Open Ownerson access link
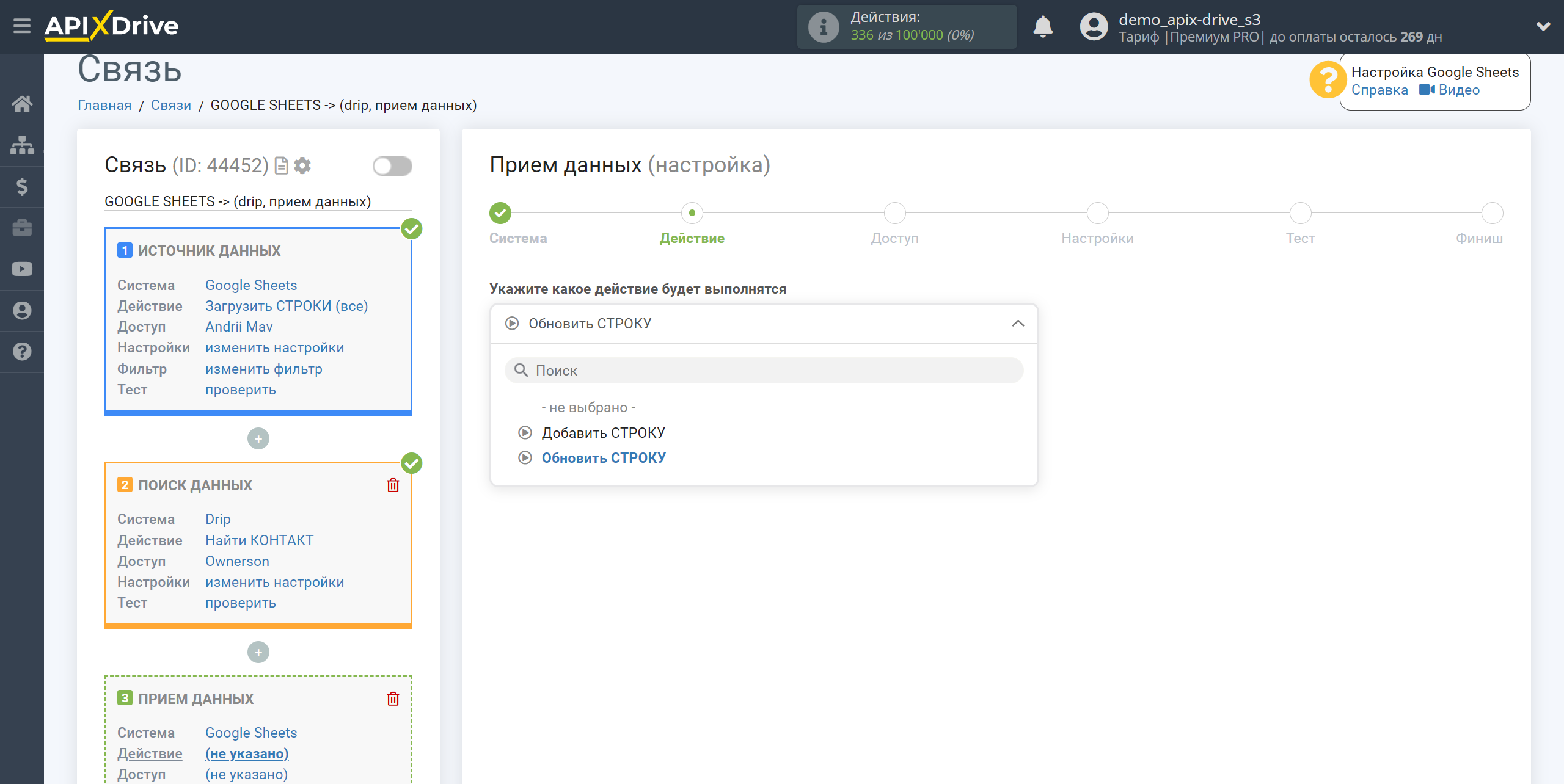Image resolution: width=1564 pixels, height=784 pixels. pyautogui.click(x=237, y=561)
